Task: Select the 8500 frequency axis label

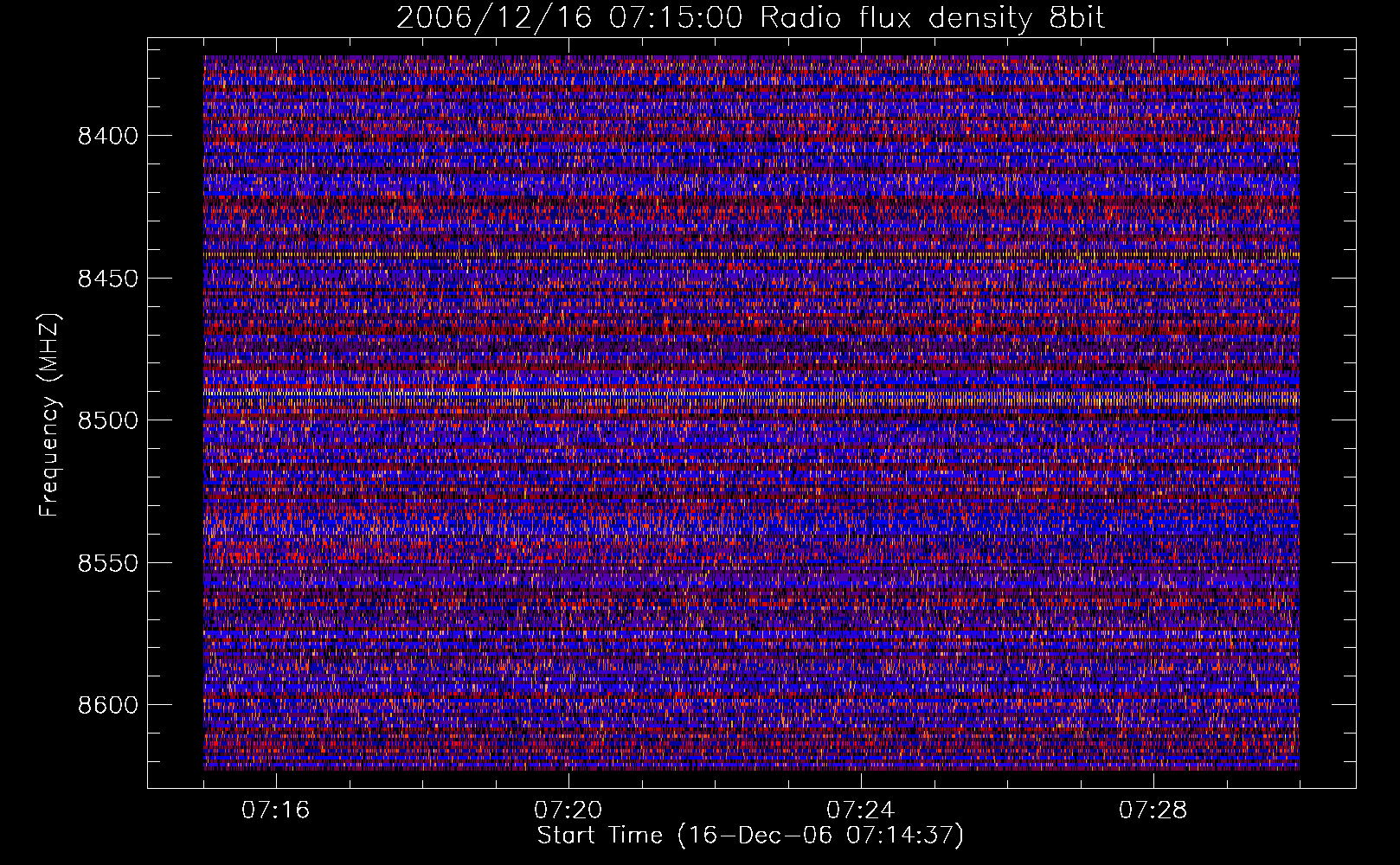Action: (108, 420)
